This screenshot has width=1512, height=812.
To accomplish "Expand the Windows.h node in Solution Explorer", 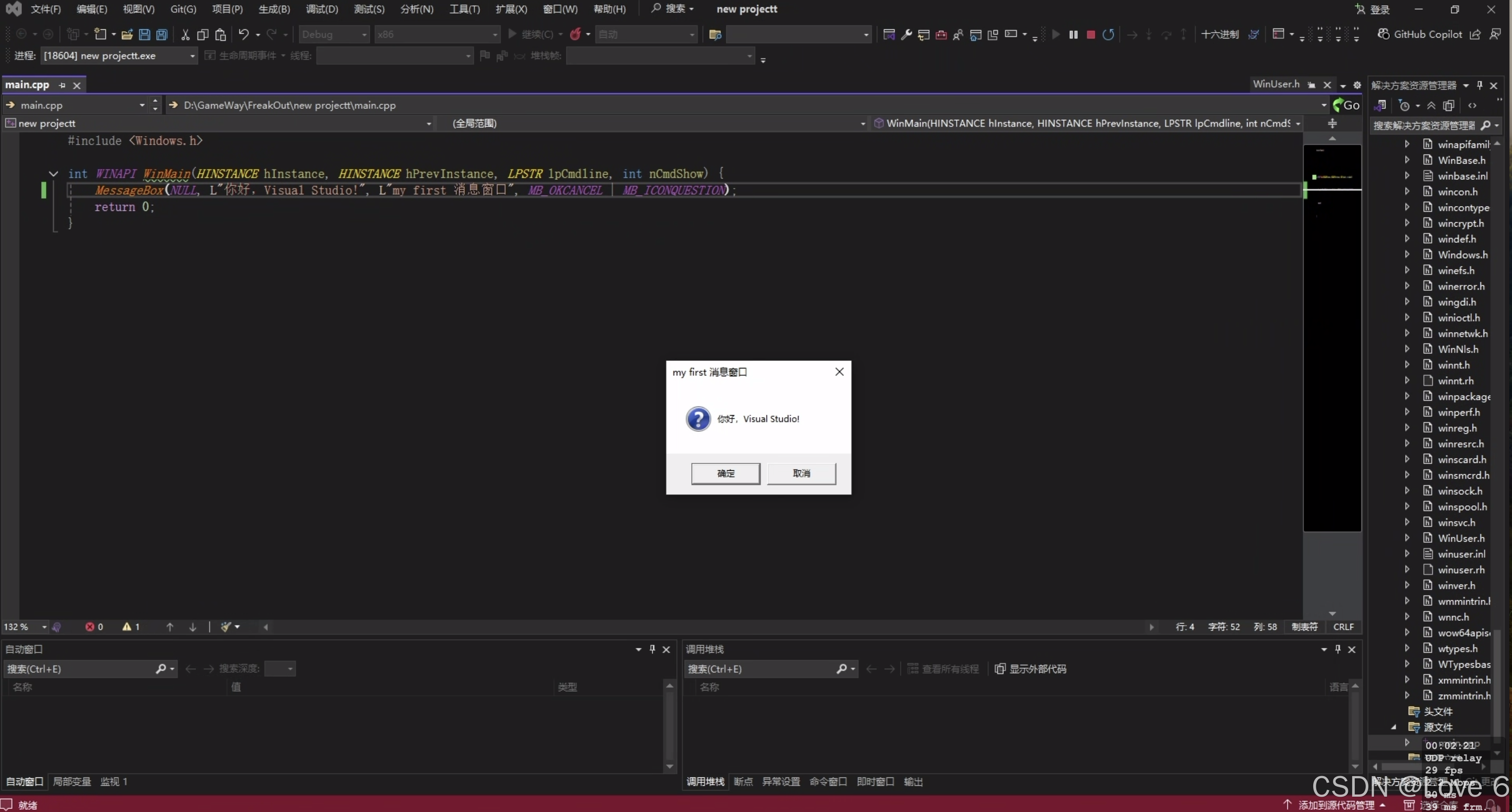I will tap(1407, 255).
